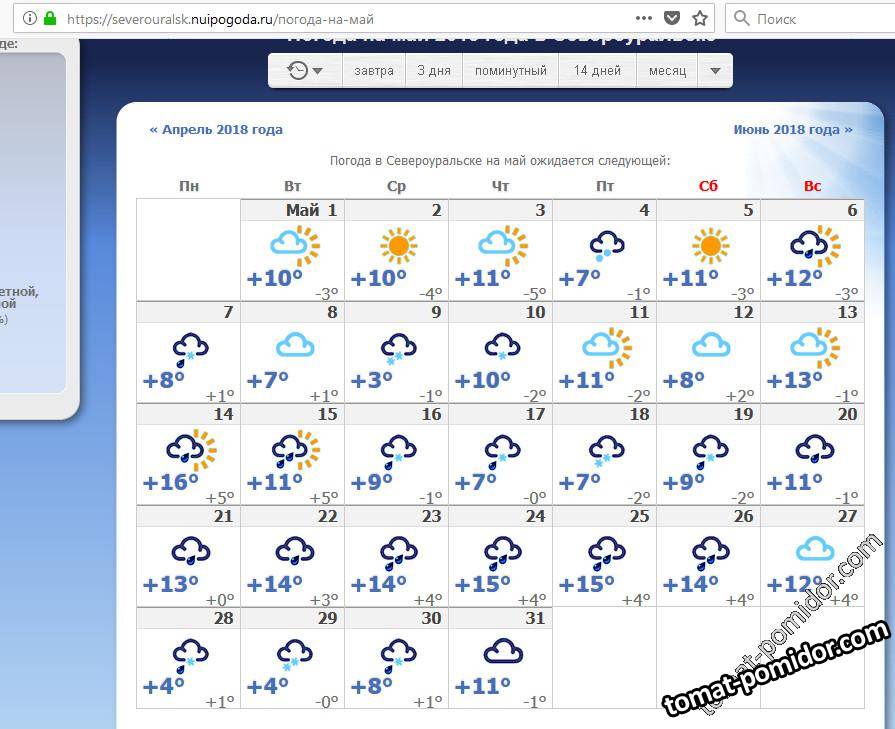This screenshot has width=895, height=729.
Task: Bookmark this page with the star icon
Action: [700, 18]
